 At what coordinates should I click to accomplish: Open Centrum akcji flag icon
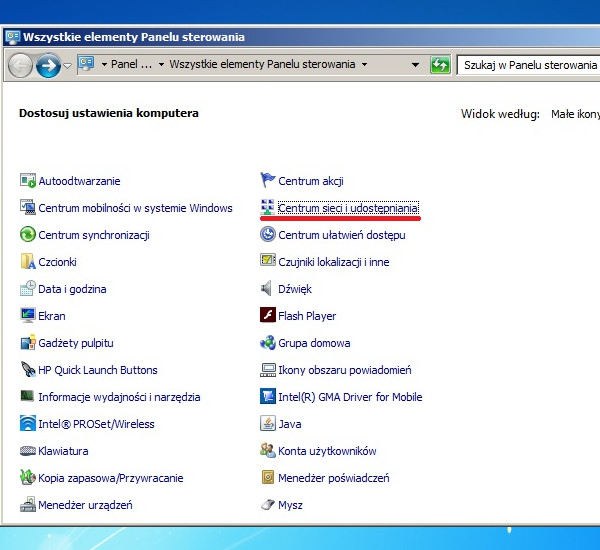click(x=268, y=181)
